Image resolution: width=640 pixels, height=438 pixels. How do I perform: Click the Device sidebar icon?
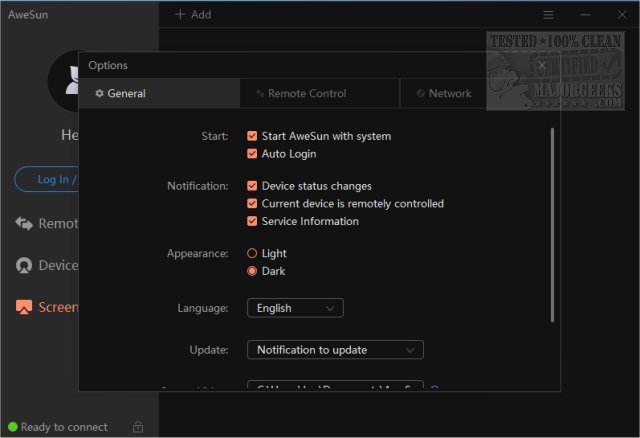pyautogui.click(x=24, y=265)
